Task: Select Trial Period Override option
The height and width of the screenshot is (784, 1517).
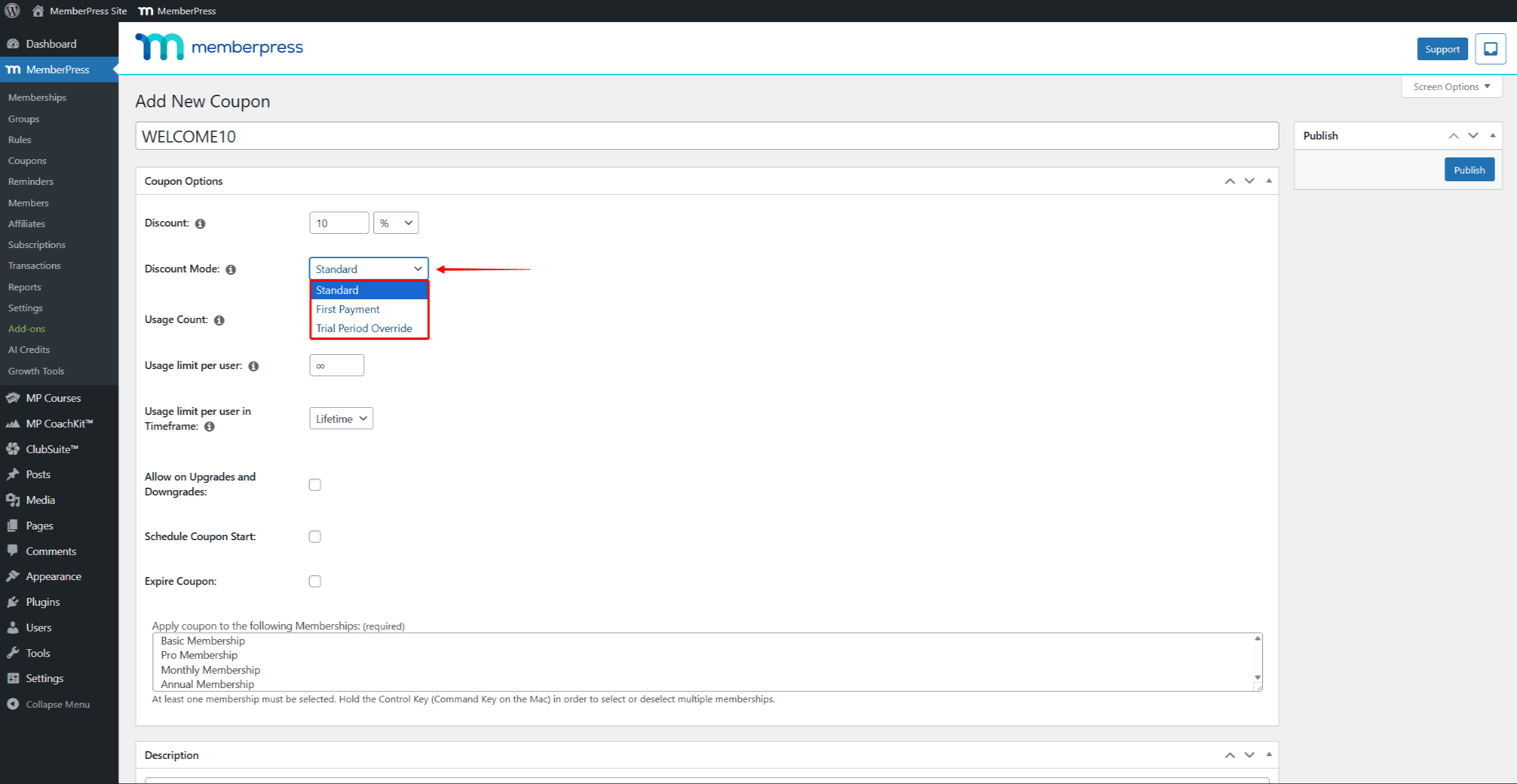Action: (364, 329)
